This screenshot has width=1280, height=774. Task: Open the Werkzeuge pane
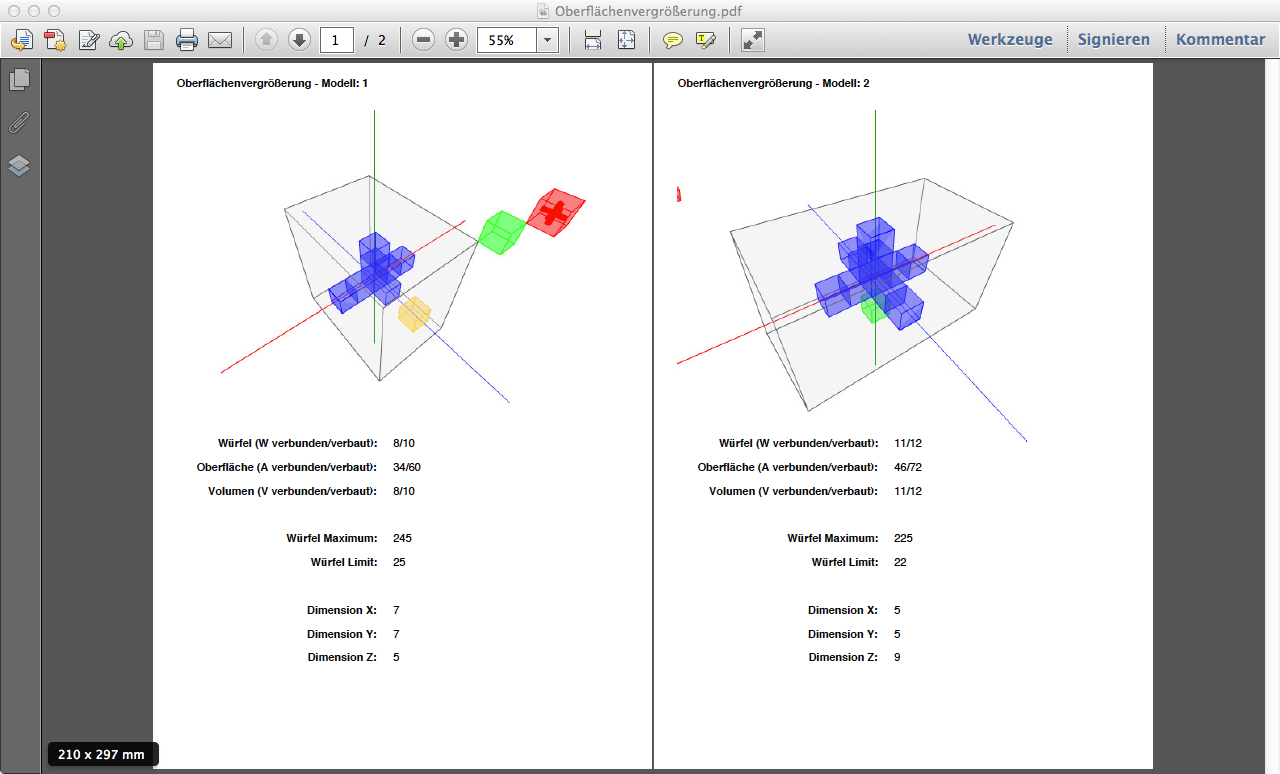(x=1010, y=40)
